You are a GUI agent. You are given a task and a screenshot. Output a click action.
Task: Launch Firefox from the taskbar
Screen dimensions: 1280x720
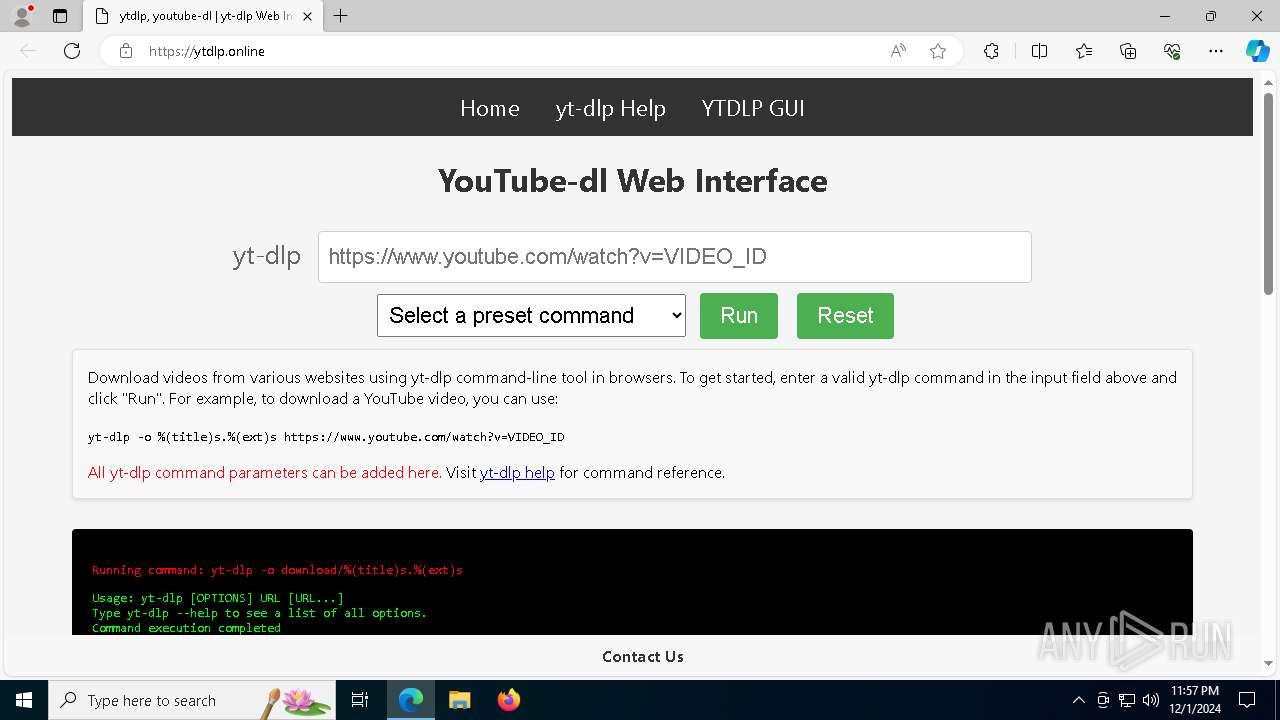pos(509,700)
